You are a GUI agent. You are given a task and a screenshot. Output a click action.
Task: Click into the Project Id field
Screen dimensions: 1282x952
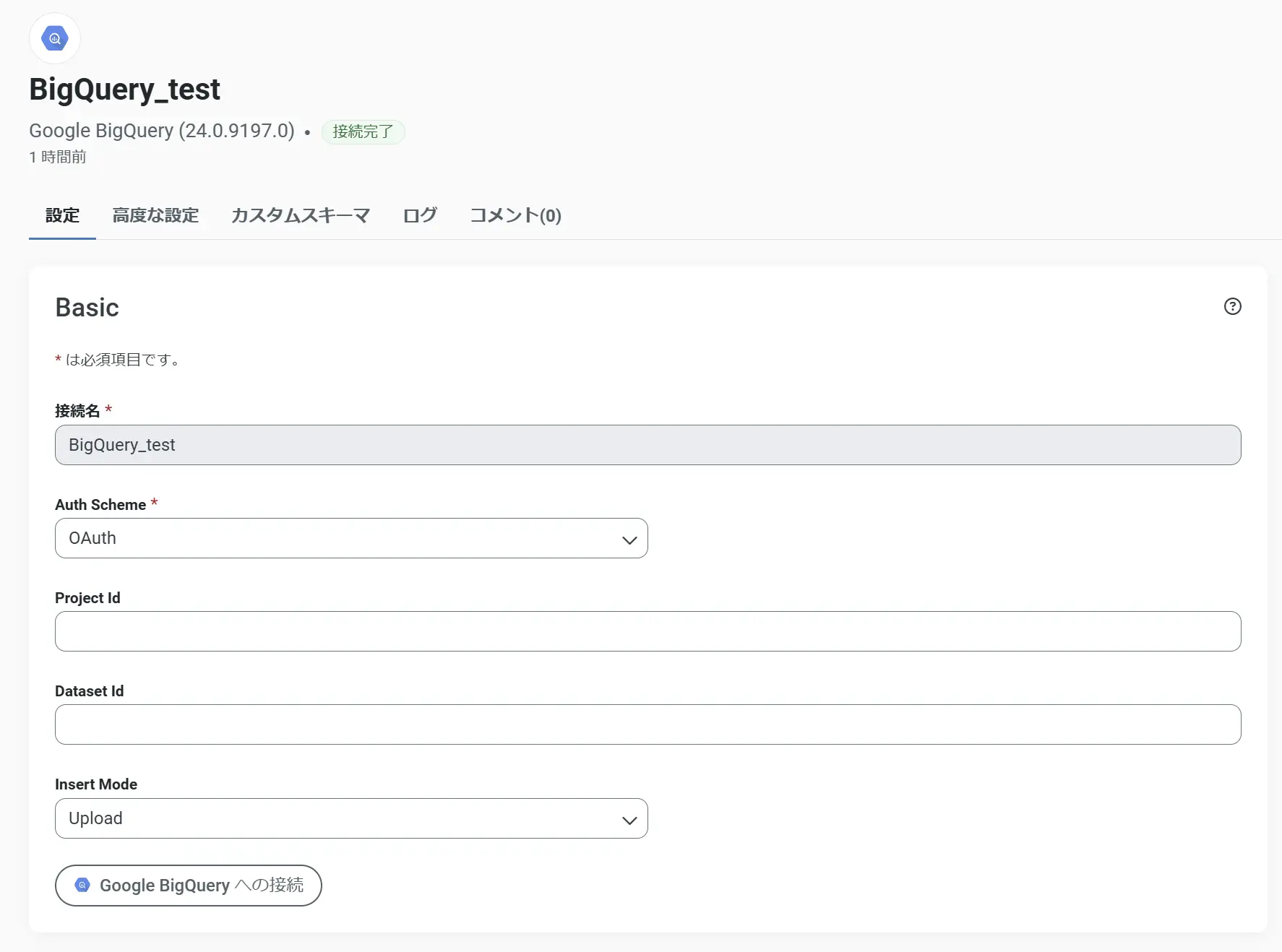coord(648,631)
